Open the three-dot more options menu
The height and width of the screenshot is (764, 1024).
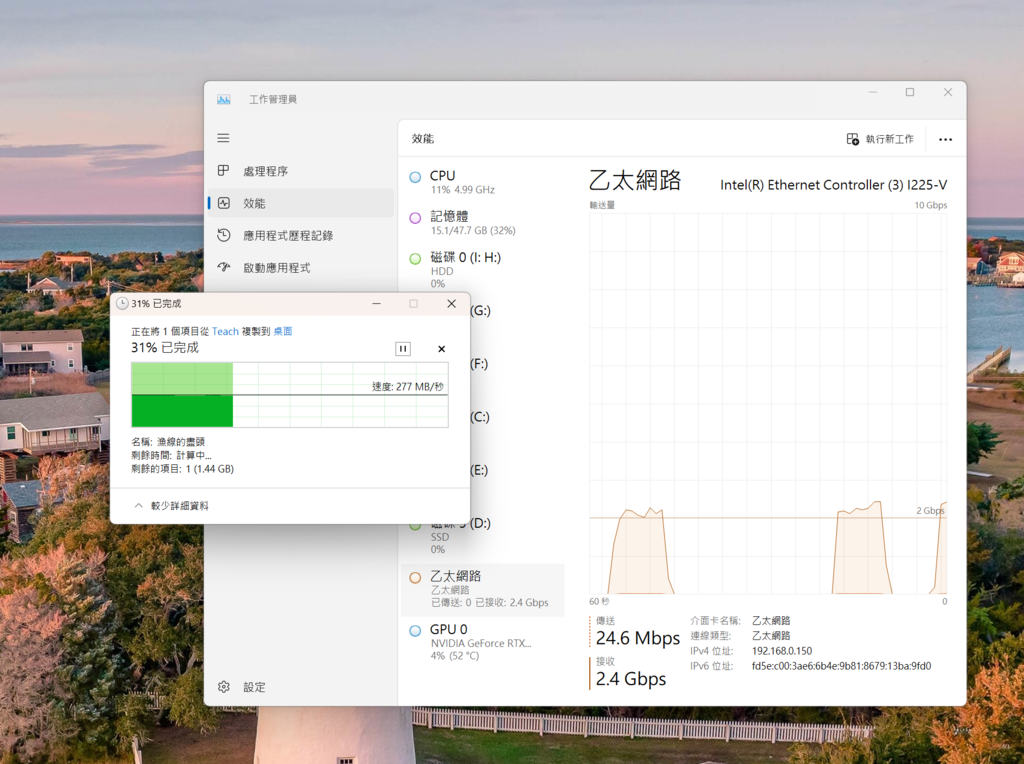pyautogui.click(x=945, y=139)
